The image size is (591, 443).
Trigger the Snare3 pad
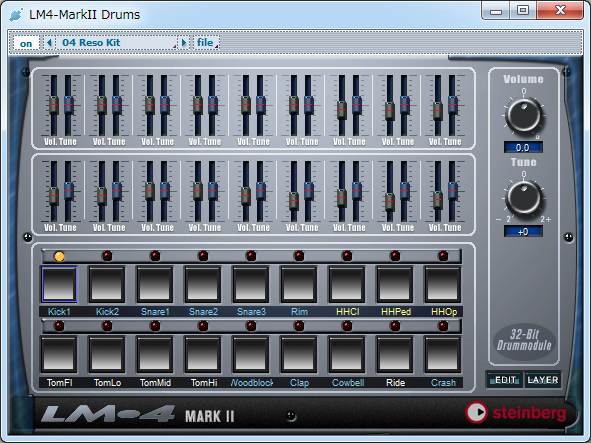(x=251, y=285)
